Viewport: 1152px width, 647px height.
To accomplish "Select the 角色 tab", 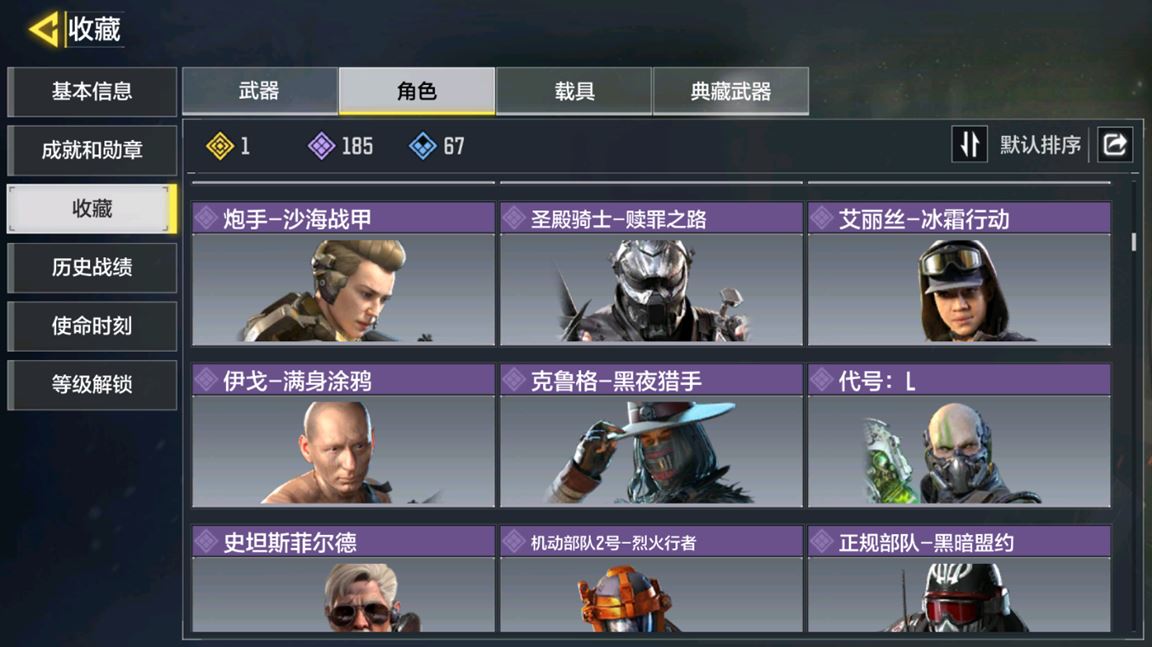I will [417, 91].
